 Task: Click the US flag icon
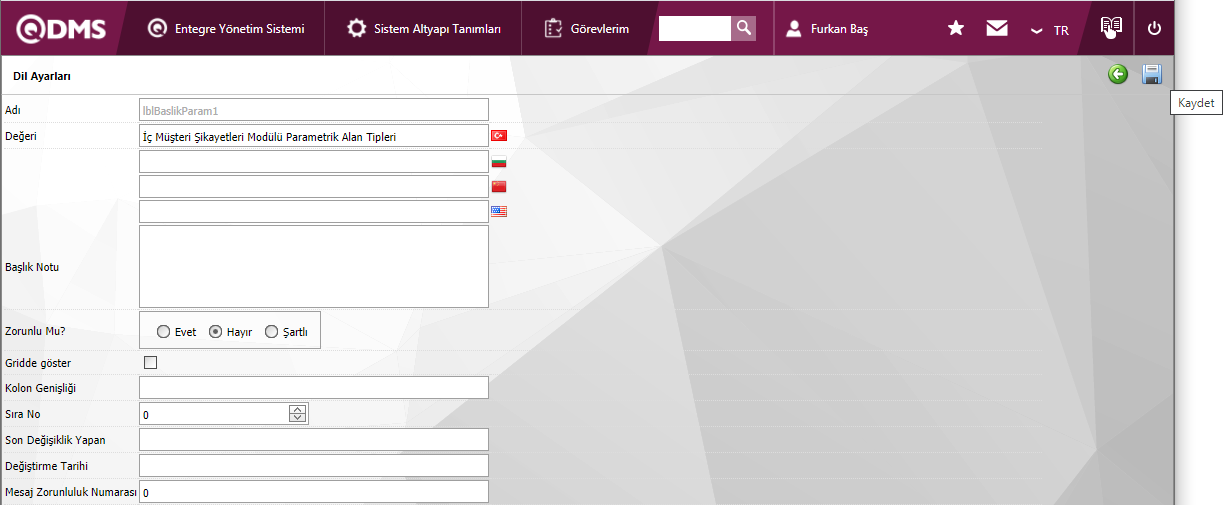499,211
